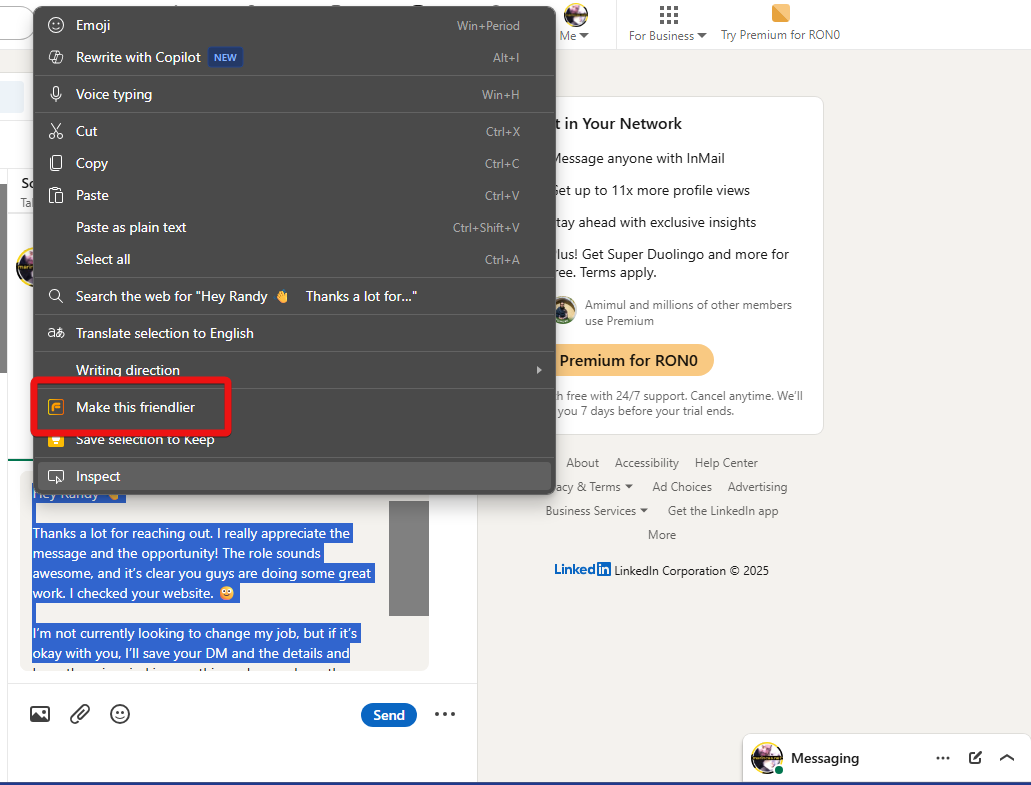1031x785 pixels.
Task: Open more message options ellipsis
Action: click(445, 715)
